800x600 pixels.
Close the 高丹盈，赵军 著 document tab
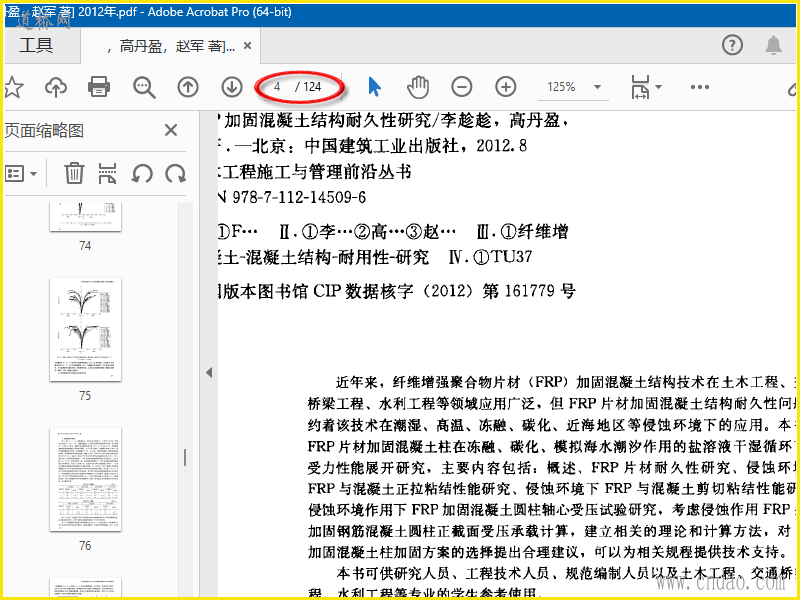click(x=247, y=46)
